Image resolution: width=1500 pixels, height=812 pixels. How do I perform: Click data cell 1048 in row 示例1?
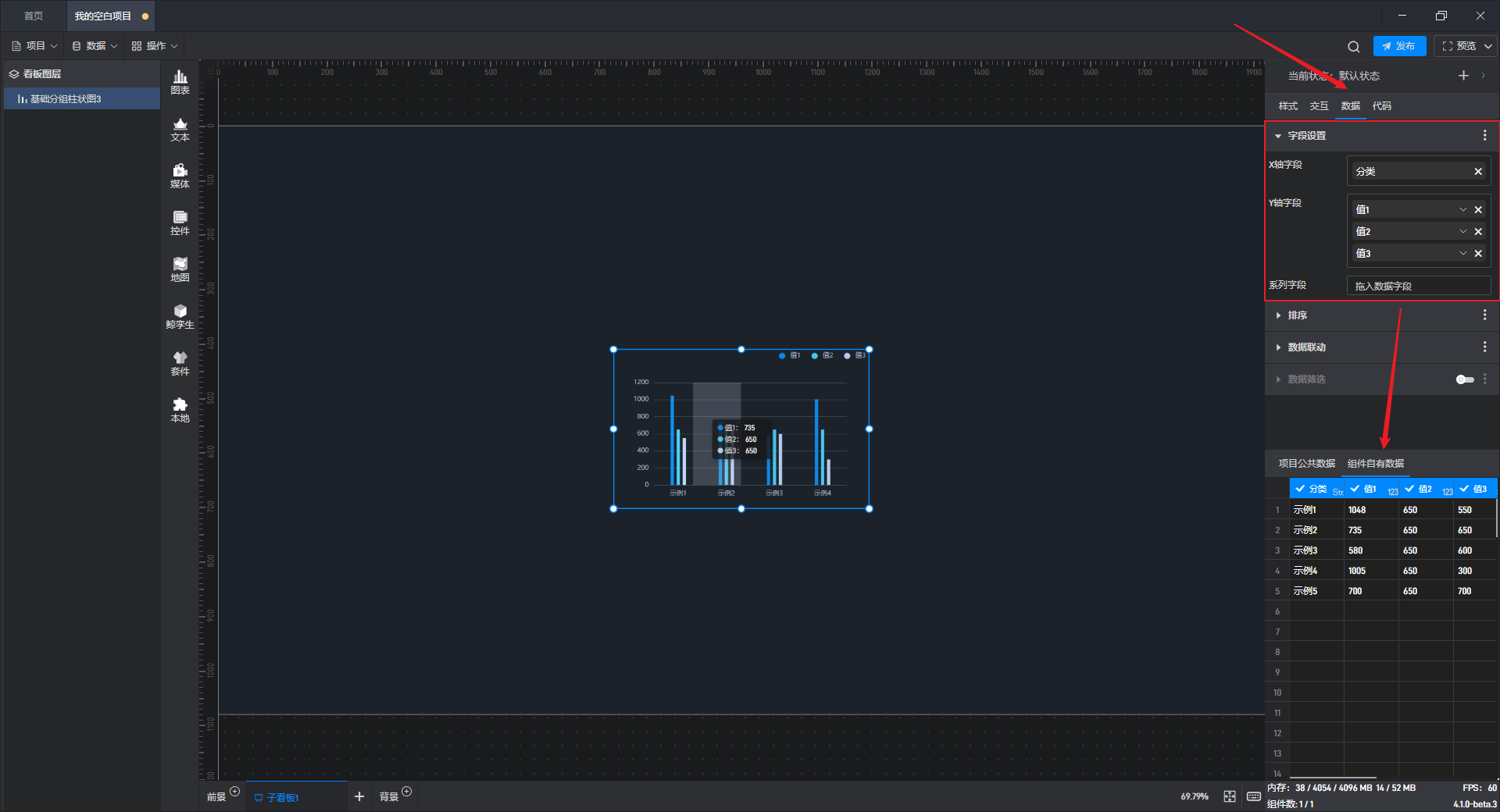pyautogui.click(x=1371, y=510)
